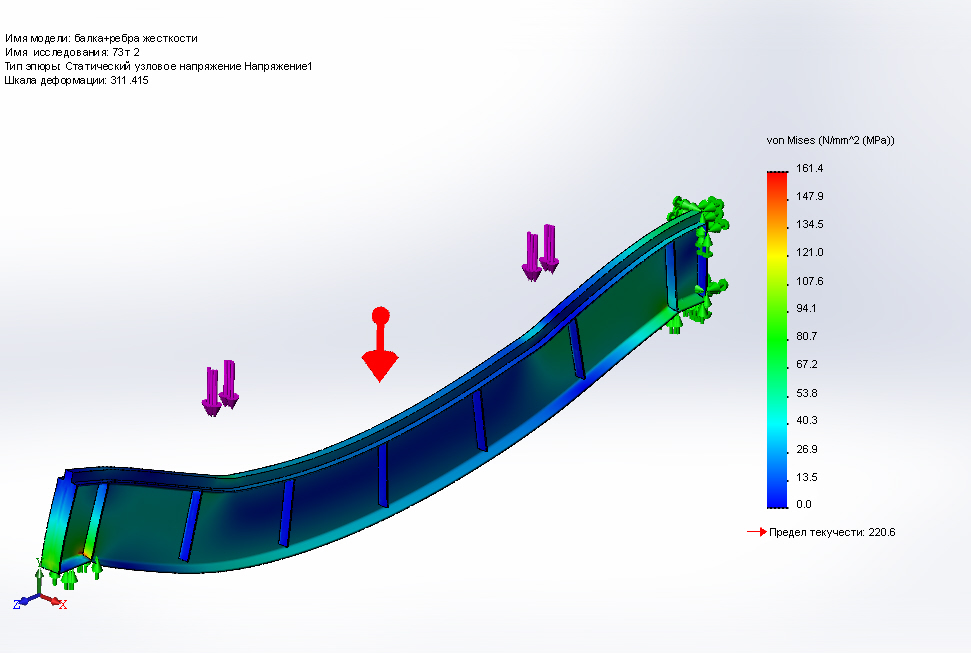Click the legend title 'von Mises (N/mm^2 (MPa))'

point(830,141)
